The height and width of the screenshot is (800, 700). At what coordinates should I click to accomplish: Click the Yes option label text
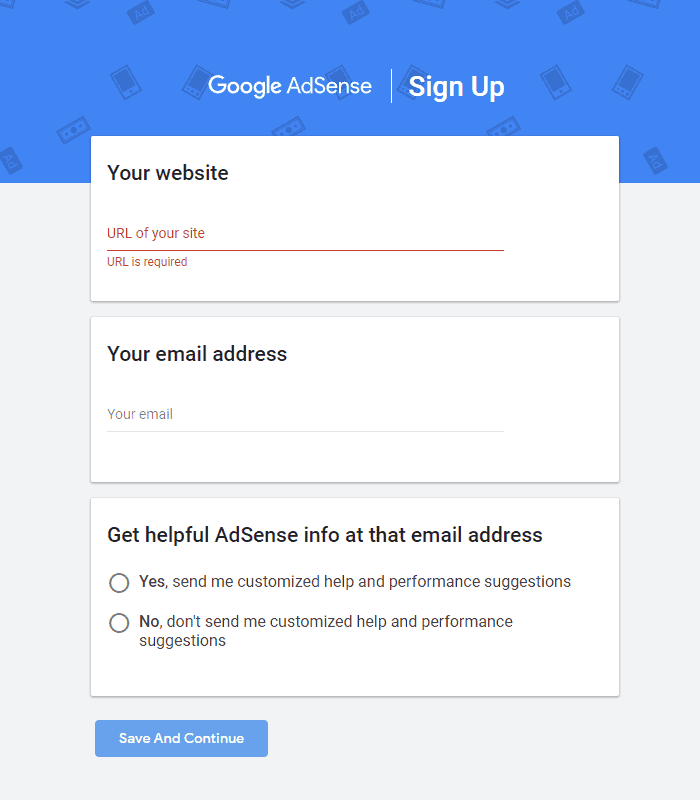click(x=355, y=582)
